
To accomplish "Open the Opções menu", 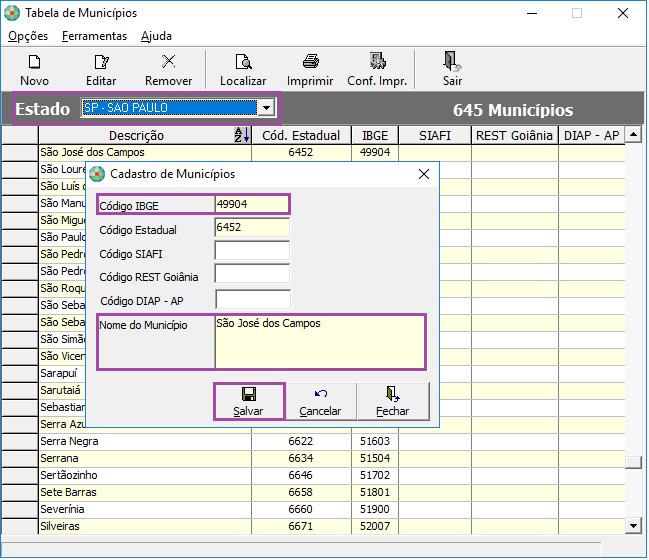I will (28, 36).
